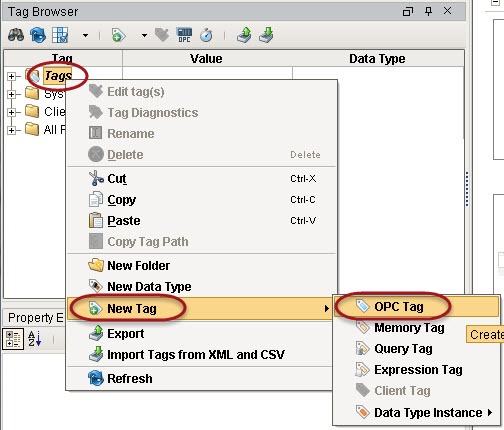
Task: Click the toolbar refresh icon
Action: pyautogui.click(x=38, y=35)
